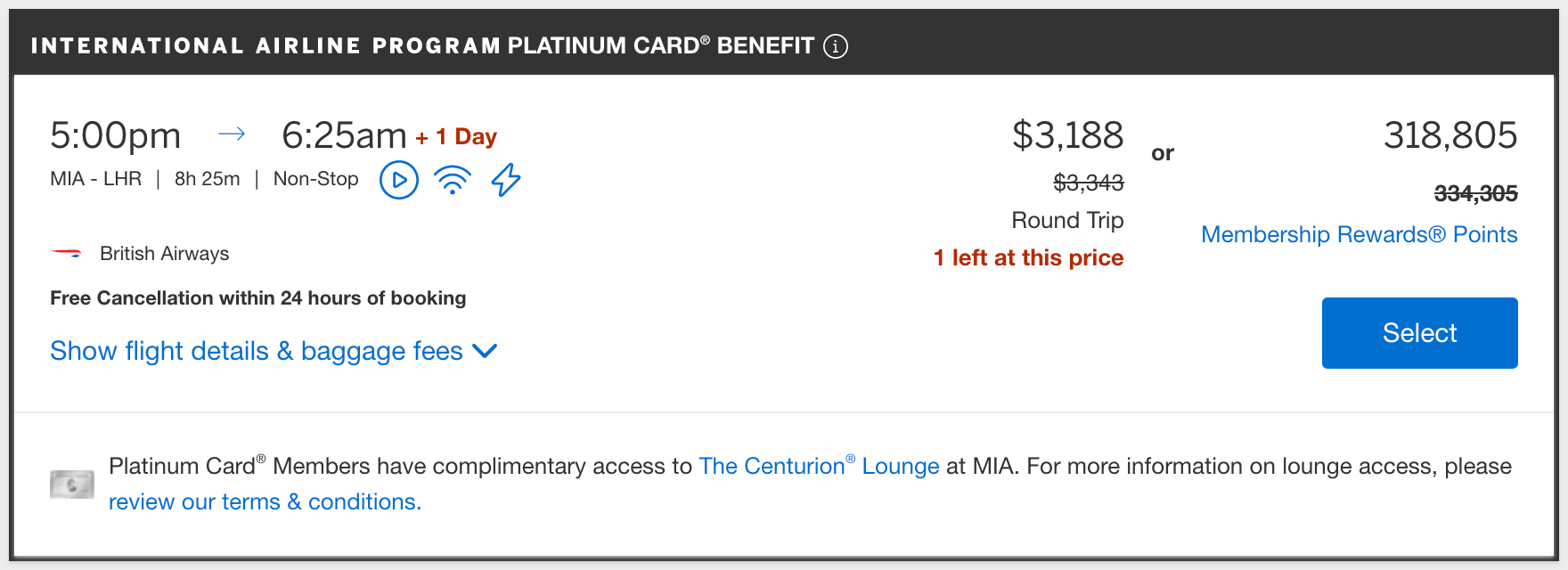Click the power outlet lightning icon
Viewport: 1568px width, 570px height.
click(x=506, y=180)
